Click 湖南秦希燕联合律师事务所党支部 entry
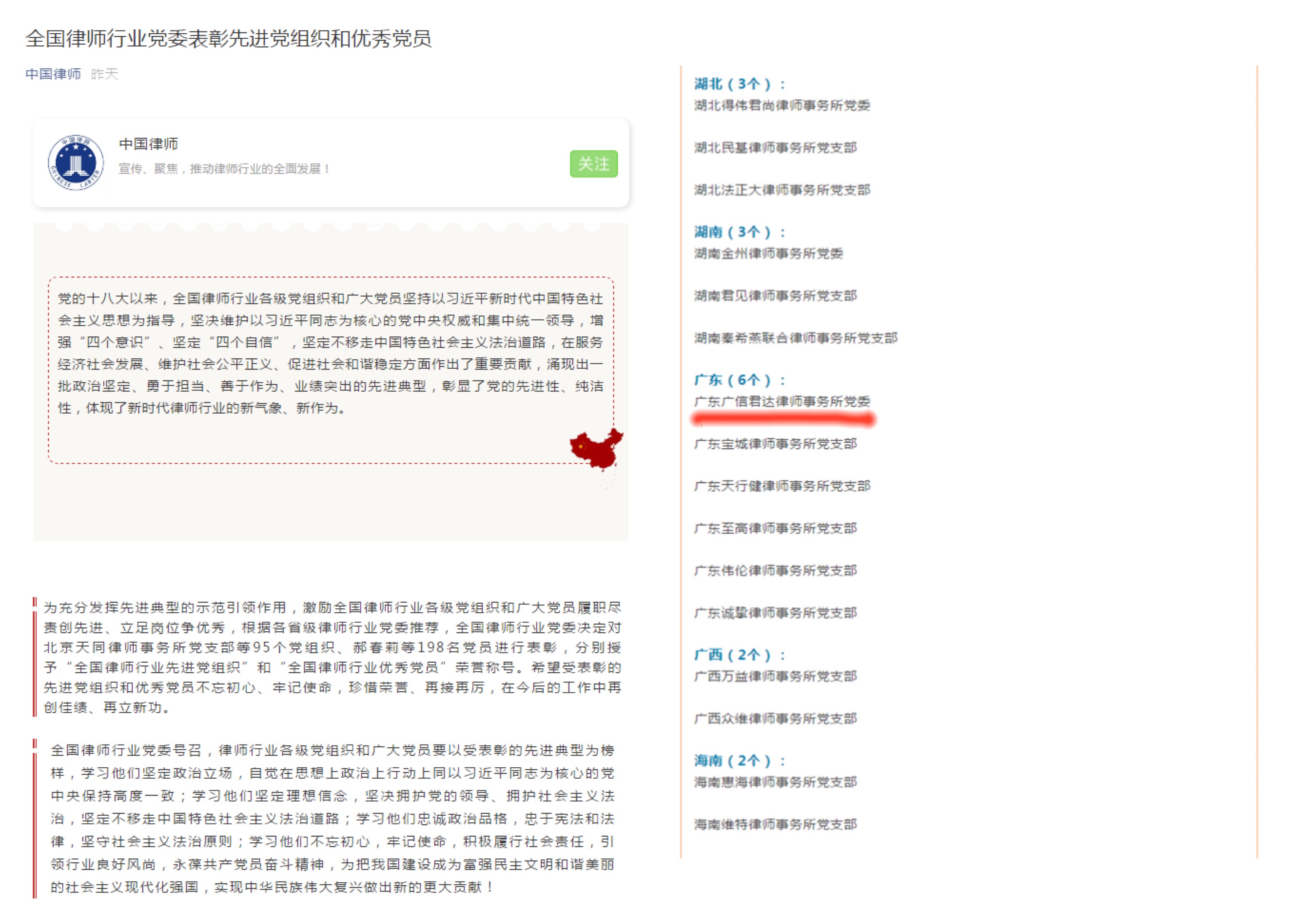Screen dimensions: 1295x924 point(795,338)
